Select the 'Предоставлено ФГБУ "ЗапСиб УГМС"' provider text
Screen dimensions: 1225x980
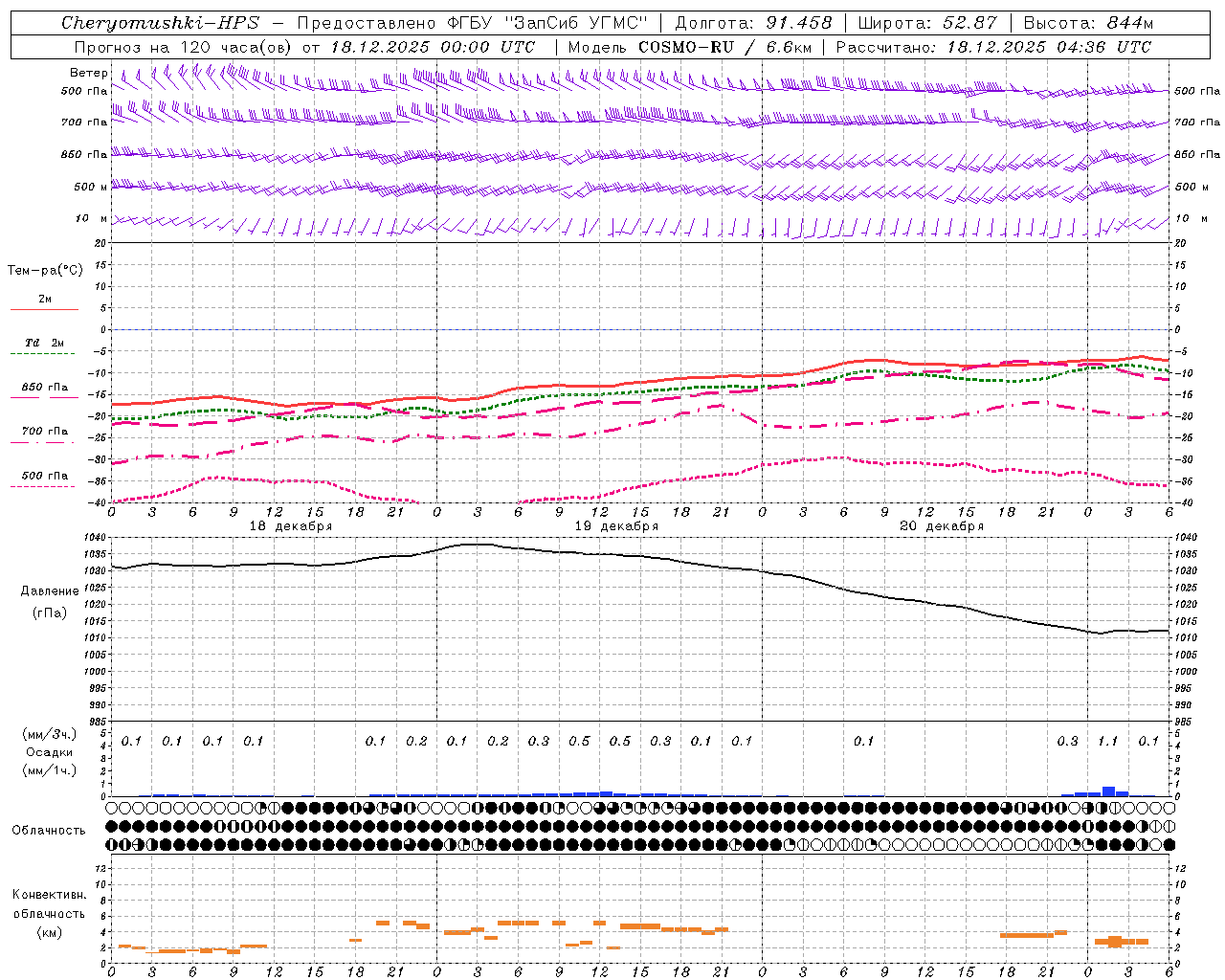[473, 23]
